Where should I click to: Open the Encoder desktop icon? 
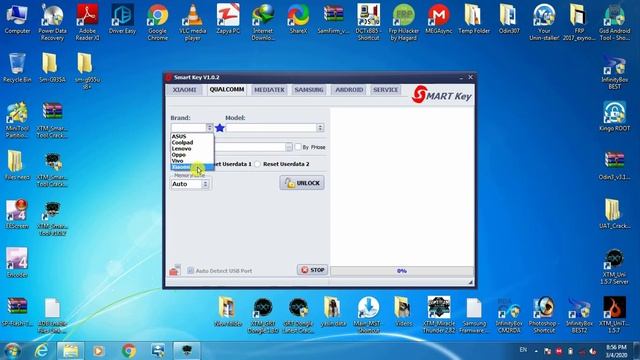click(17, 262)
